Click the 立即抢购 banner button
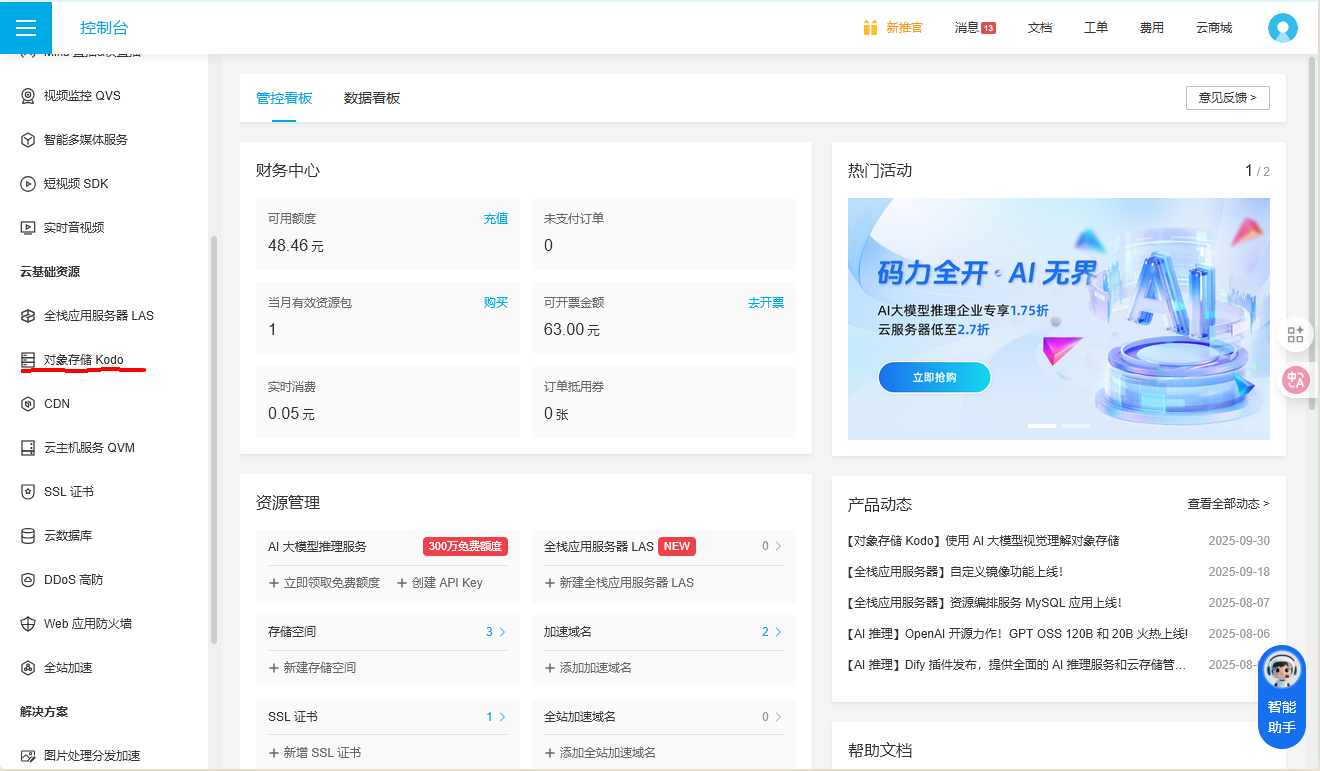This screenshot has width=1320, height=771. tap(934, 378)
